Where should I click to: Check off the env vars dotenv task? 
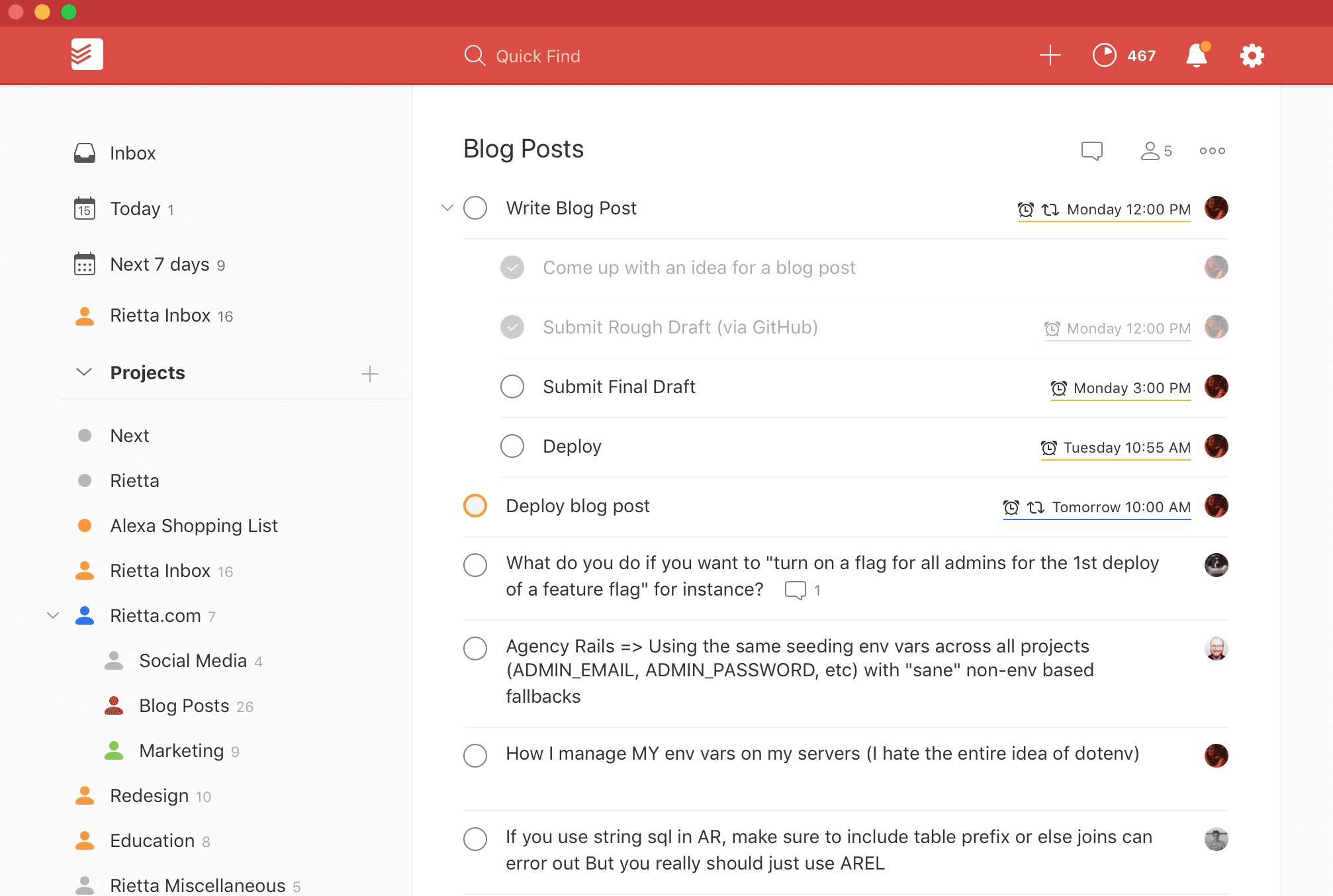[x=475, y=756]
